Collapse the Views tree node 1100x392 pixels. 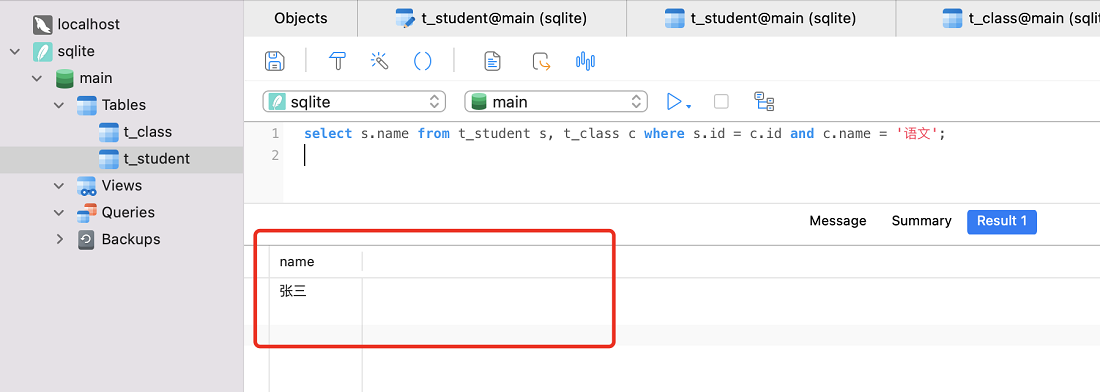(59, 186)
